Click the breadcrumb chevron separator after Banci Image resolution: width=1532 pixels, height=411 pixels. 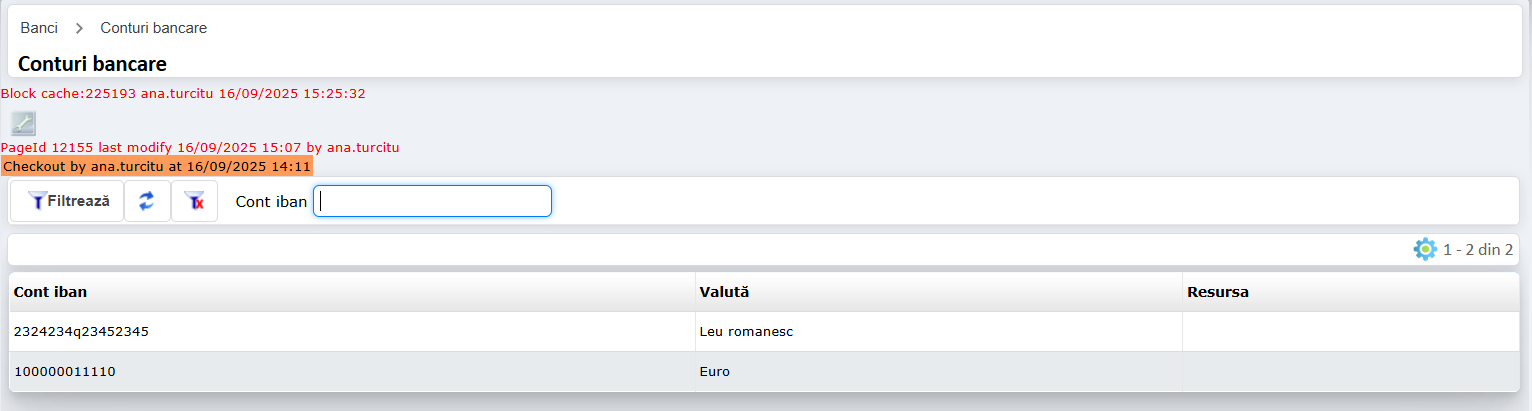point(79,28)
